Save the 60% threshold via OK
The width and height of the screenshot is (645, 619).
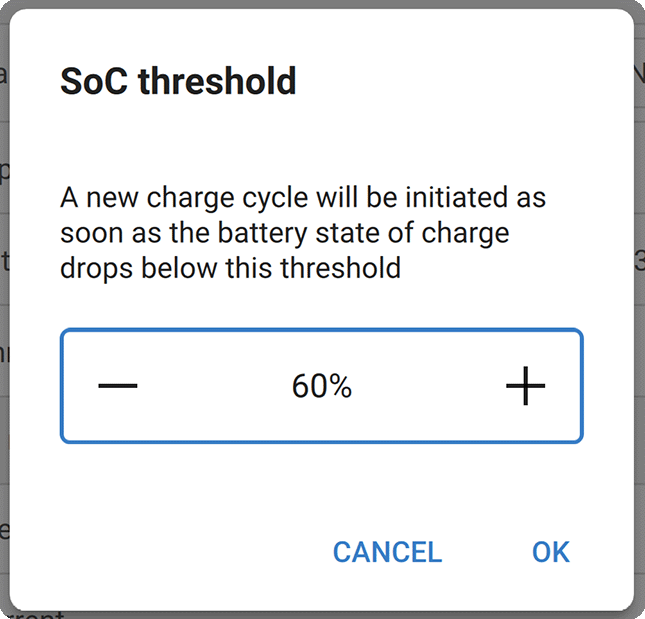coord(550,552)
